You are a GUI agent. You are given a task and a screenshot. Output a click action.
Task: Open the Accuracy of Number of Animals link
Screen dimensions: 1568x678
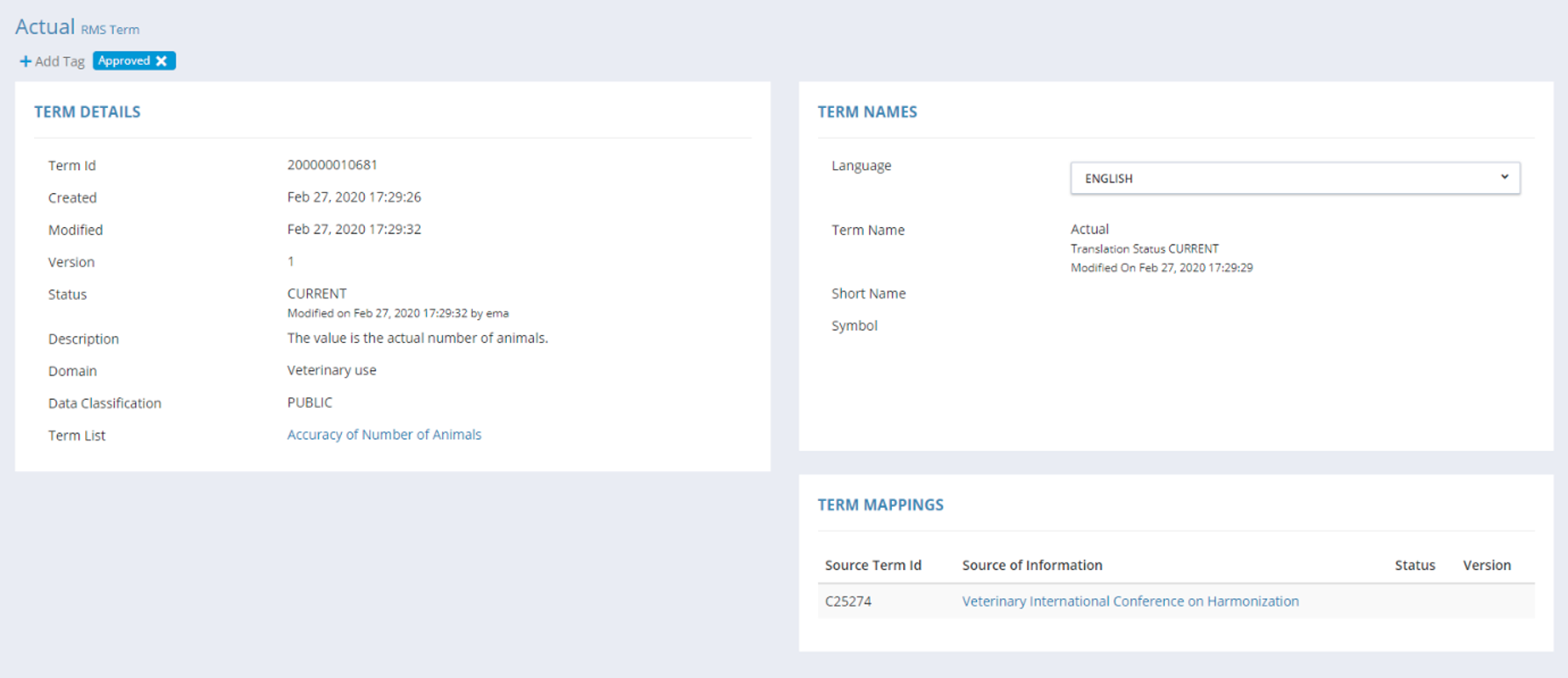point(384,435)
